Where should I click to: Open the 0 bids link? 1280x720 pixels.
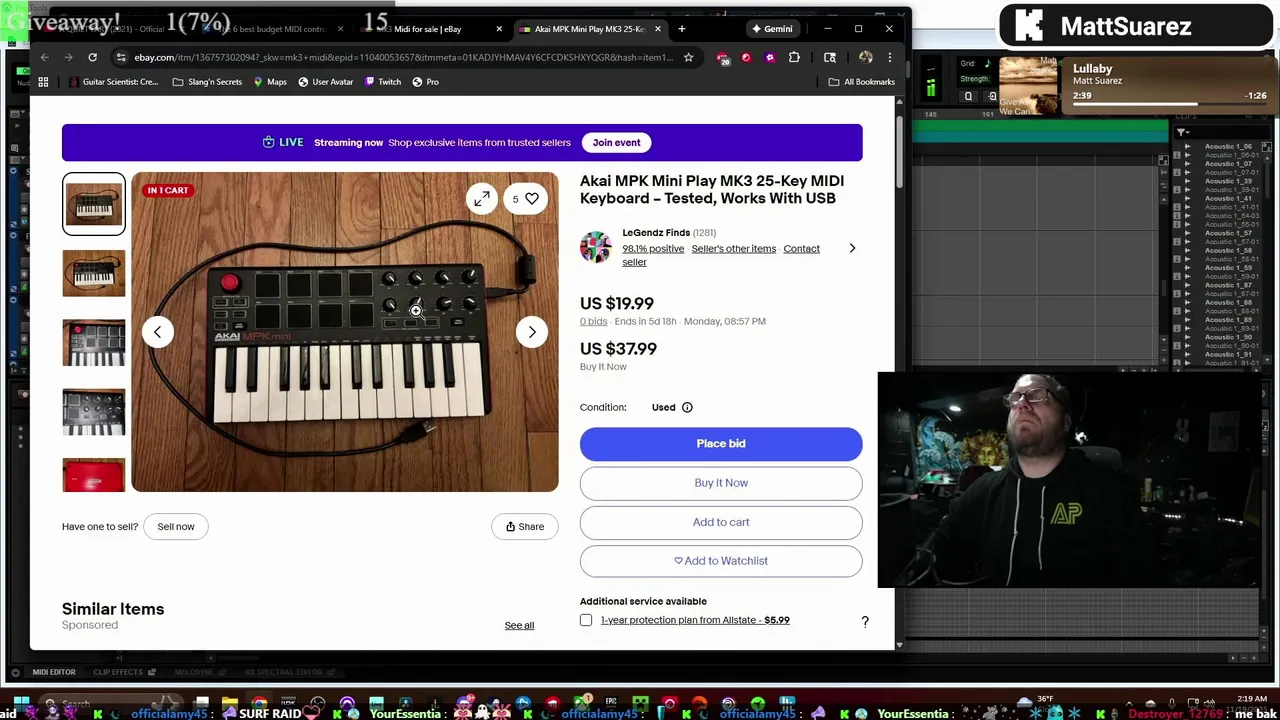(x=593, y=322)
